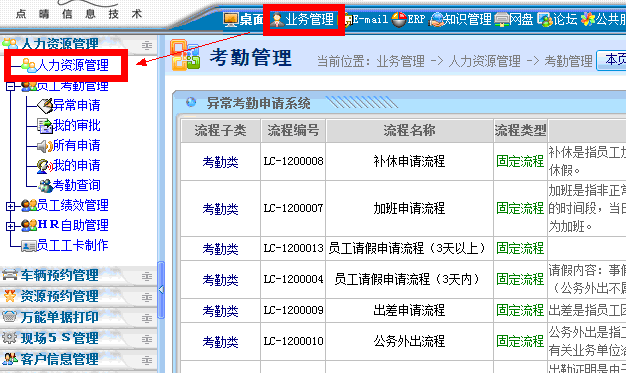
Task: Open the E-mail icon in top navigation
Action: coord(348,20)
